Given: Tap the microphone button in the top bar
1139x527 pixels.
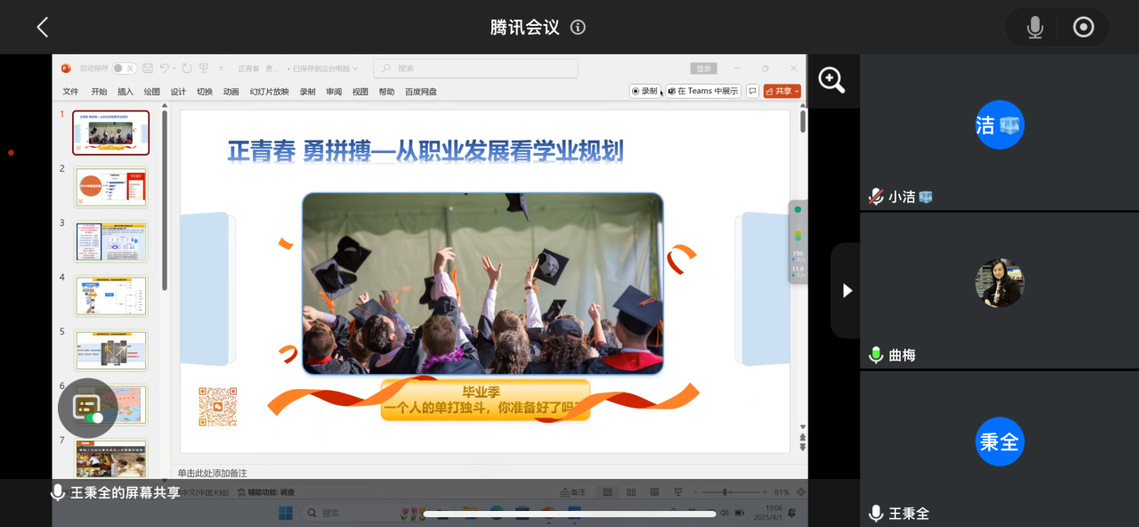Looking at the screenshot, I should [x=1034, y=28].
